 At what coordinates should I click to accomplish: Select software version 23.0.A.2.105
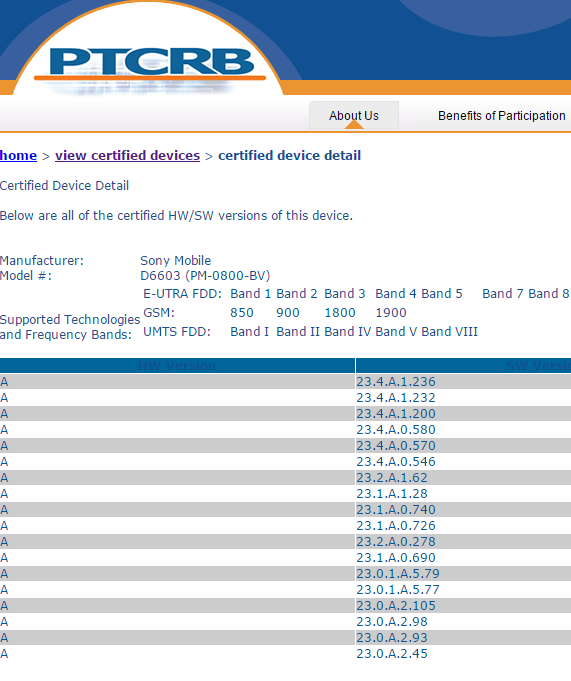pos(396,605)
